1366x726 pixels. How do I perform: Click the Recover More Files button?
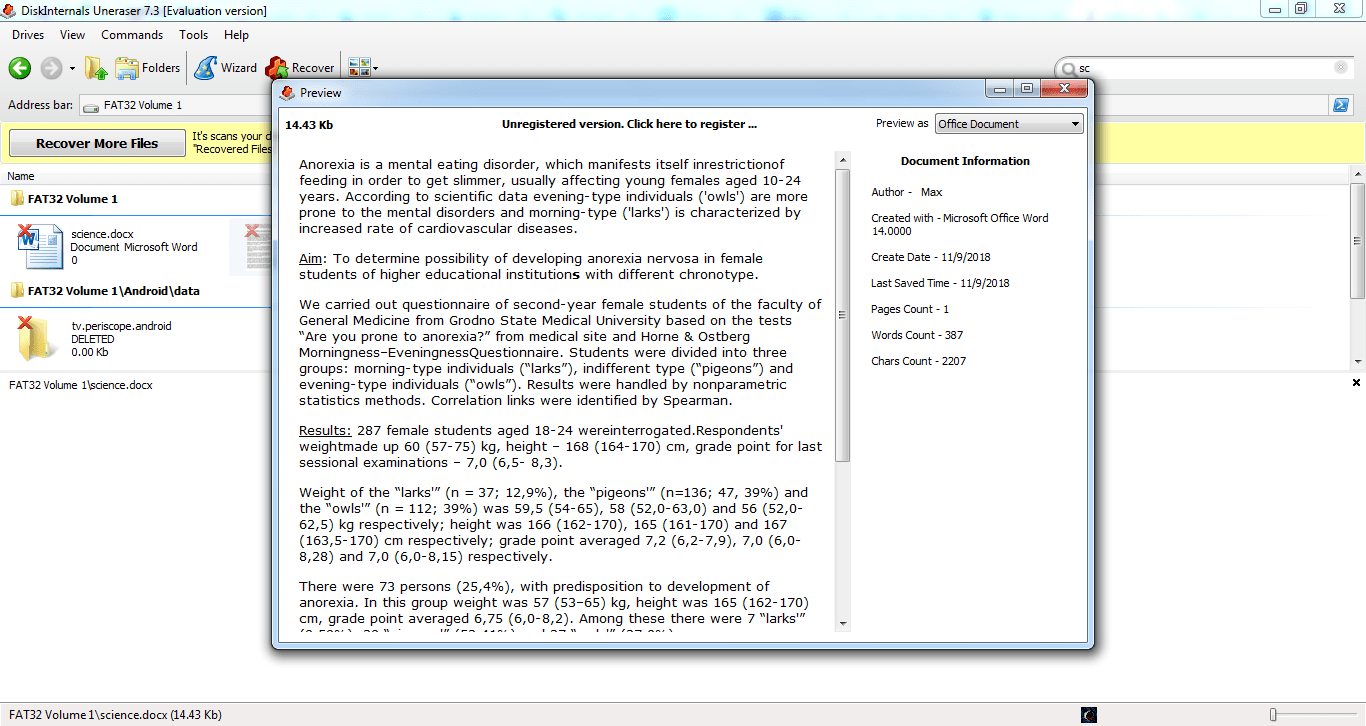point(97,143)
